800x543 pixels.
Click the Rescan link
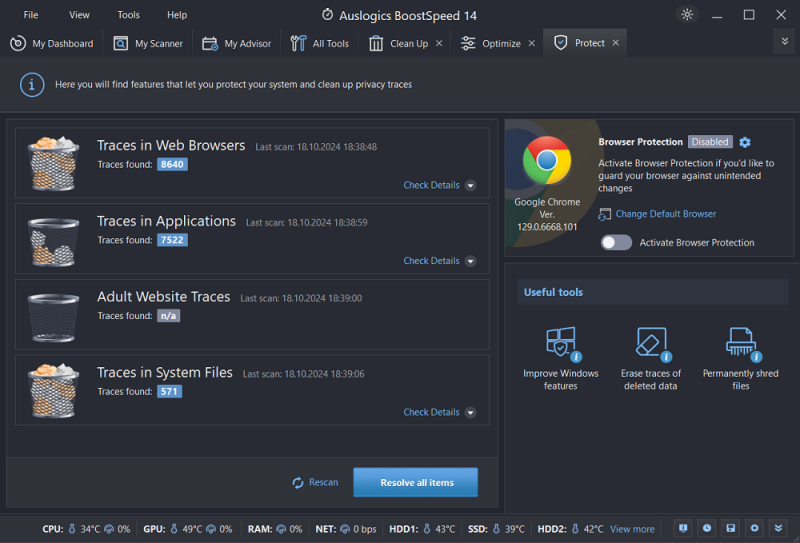tap(315, 482)
